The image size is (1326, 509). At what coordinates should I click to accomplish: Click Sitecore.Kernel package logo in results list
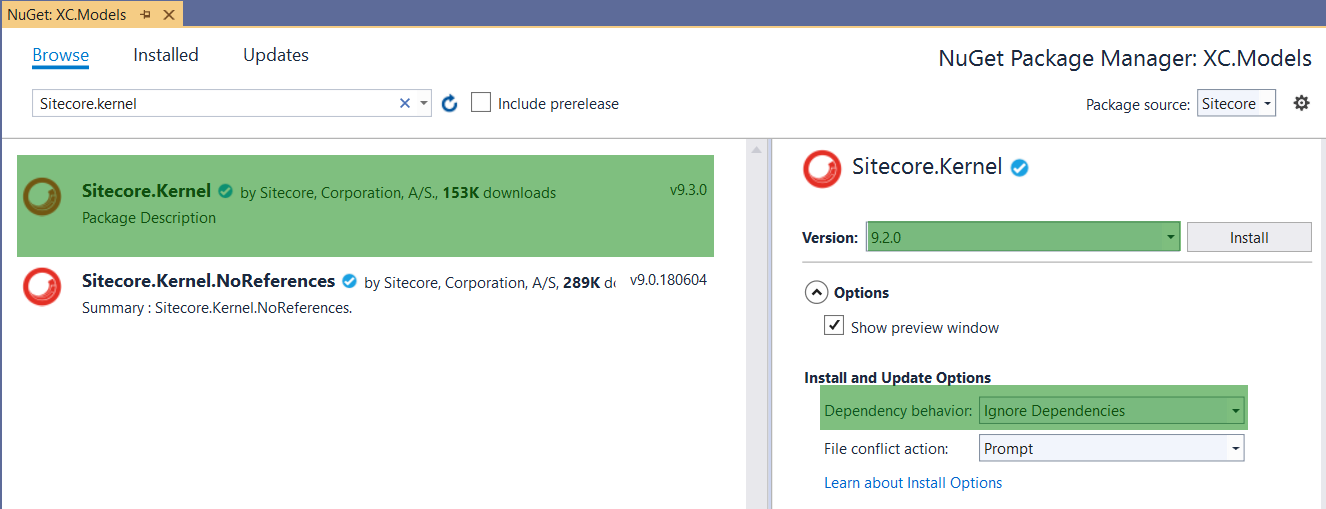[x=43, y=196]
